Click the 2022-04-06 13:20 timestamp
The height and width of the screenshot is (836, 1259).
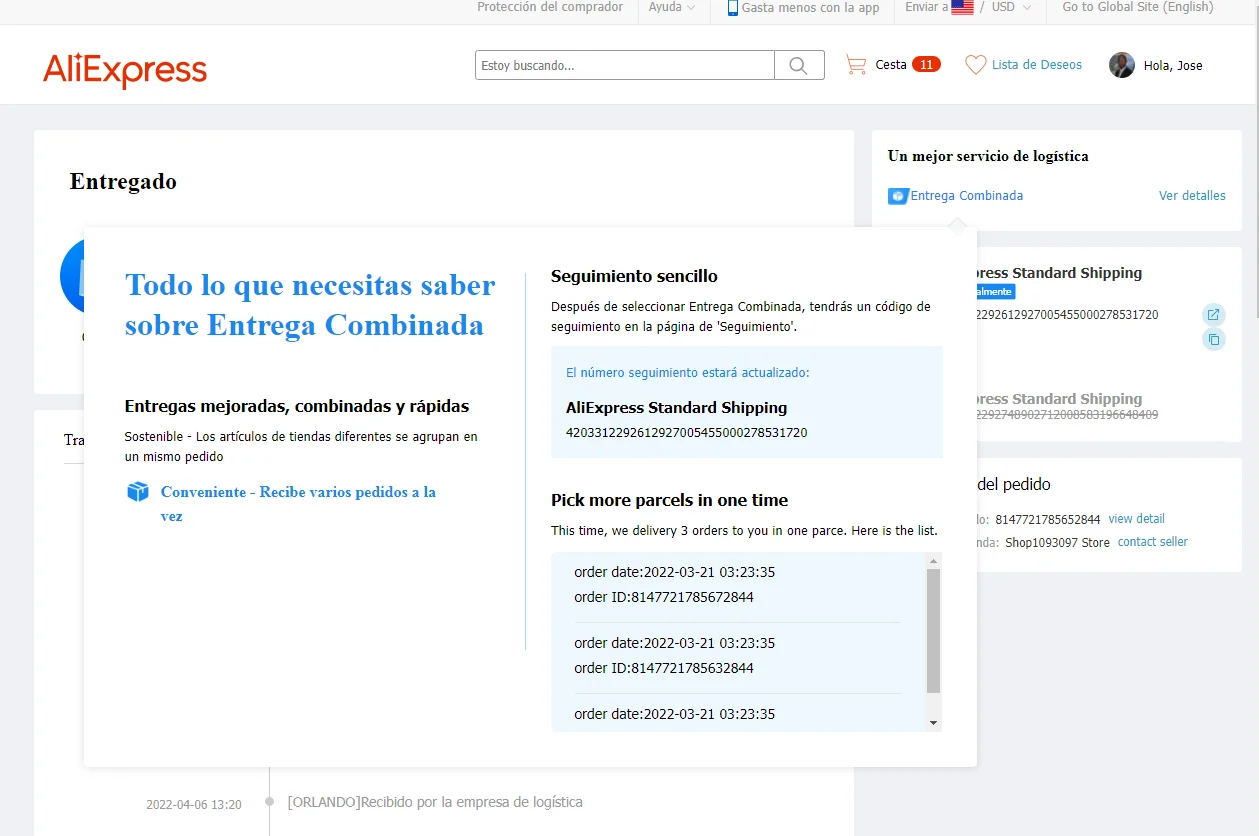(x=194, y=804)
